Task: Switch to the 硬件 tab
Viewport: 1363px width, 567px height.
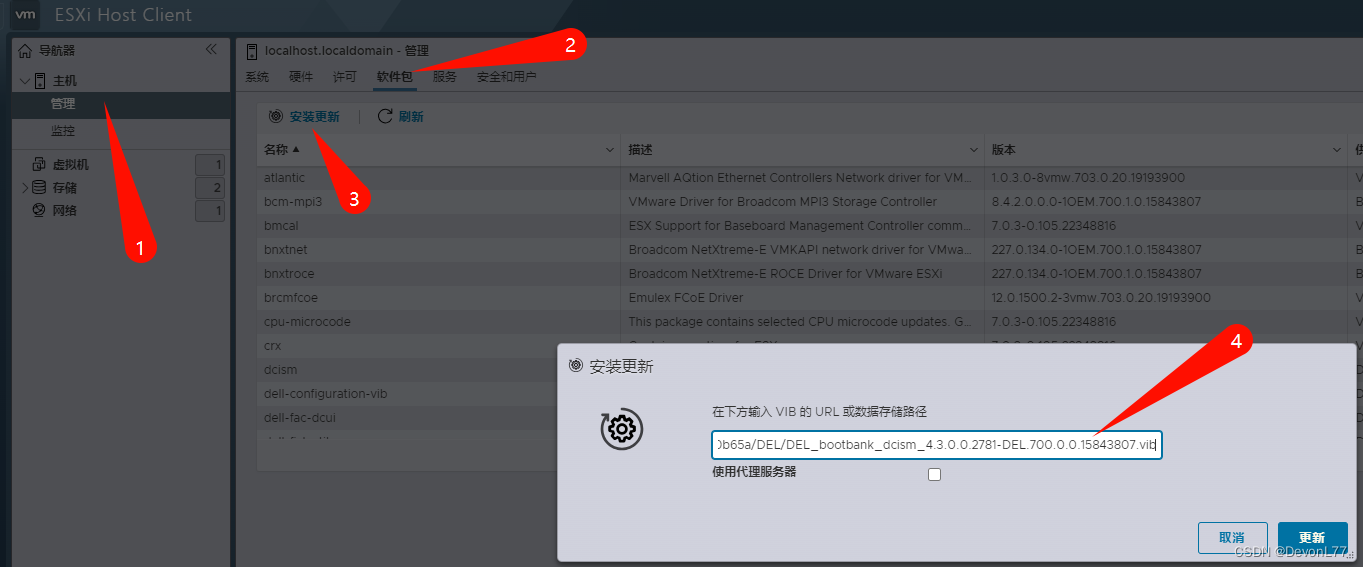Action: point(301,77)
